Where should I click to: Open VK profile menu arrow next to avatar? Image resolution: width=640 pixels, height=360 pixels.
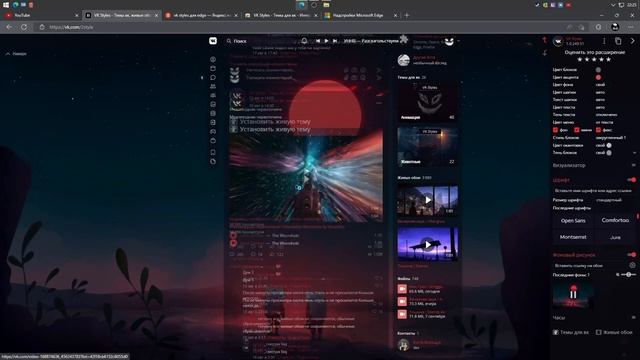click(x=458, y=41)
